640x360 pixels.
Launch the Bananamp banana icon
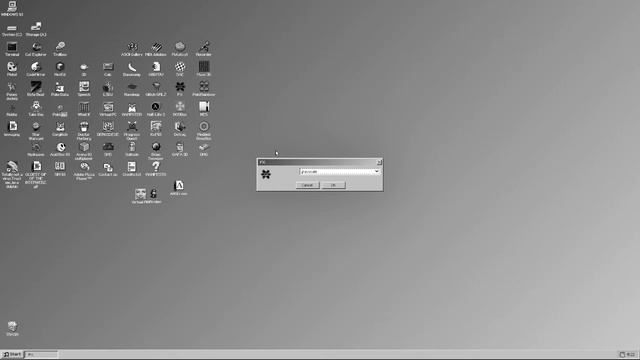click(x=132, y=69)
